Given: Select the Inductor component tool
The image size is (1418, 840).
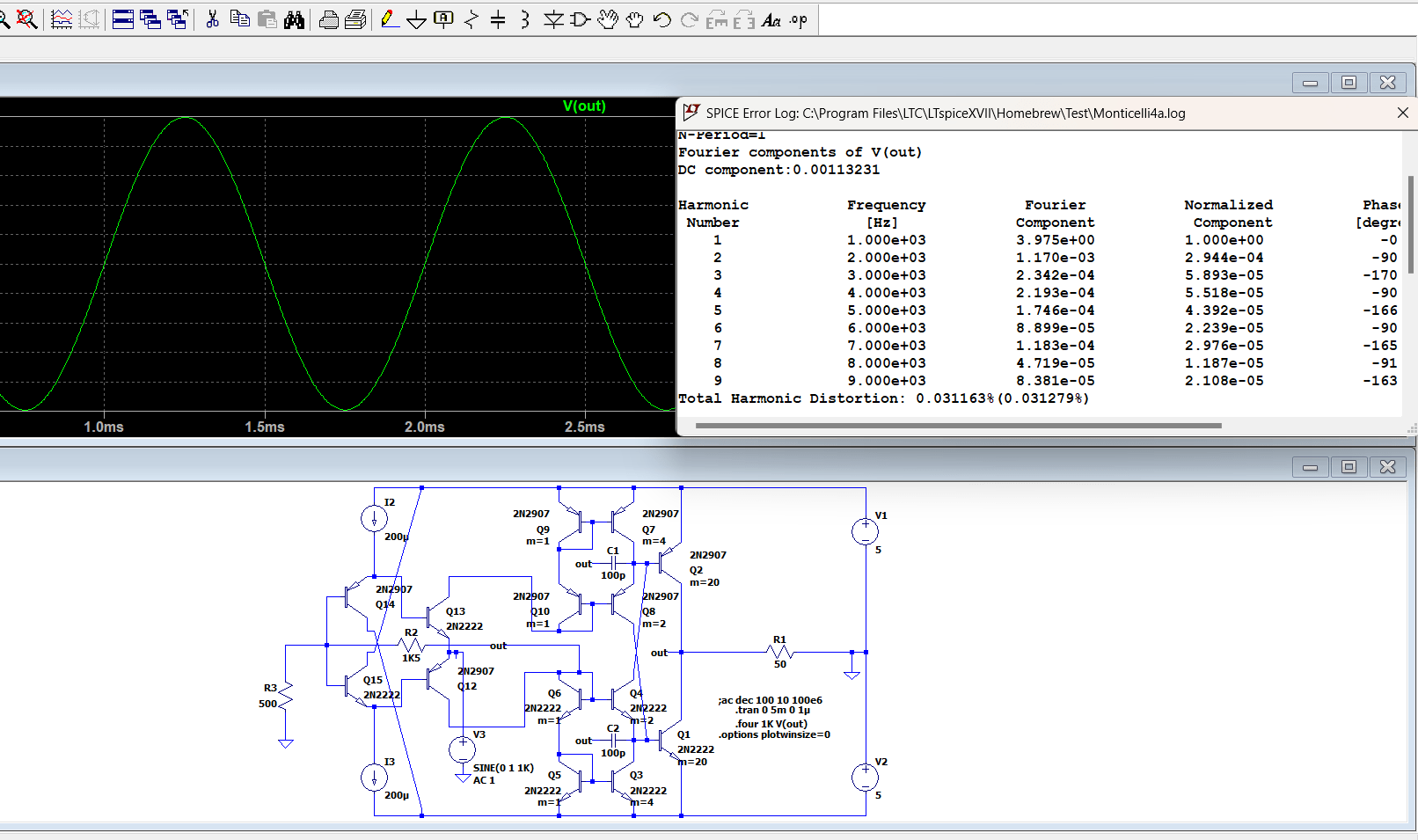Looking at the screenshot, I should (x=525, y=19).
